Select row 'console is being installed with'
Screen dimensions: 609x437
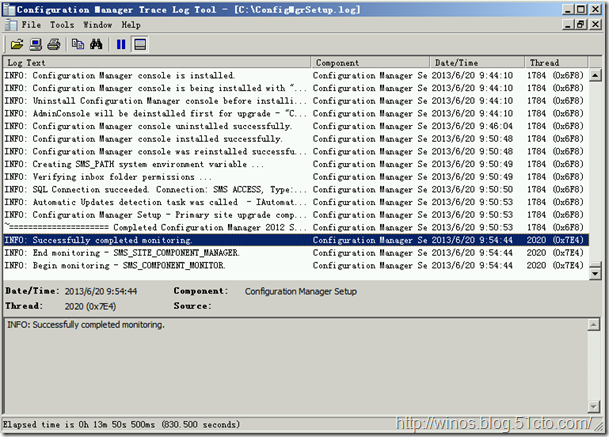[296, 88]
